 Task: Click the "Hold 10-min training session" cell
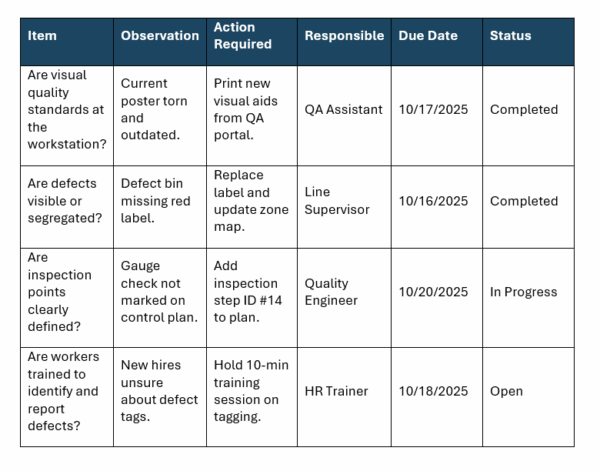(x=251, y=391)
